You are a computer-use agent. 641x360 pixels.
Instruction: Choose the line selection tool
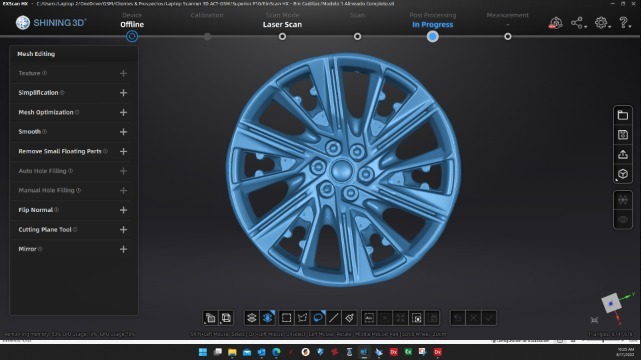pos(334,318)
